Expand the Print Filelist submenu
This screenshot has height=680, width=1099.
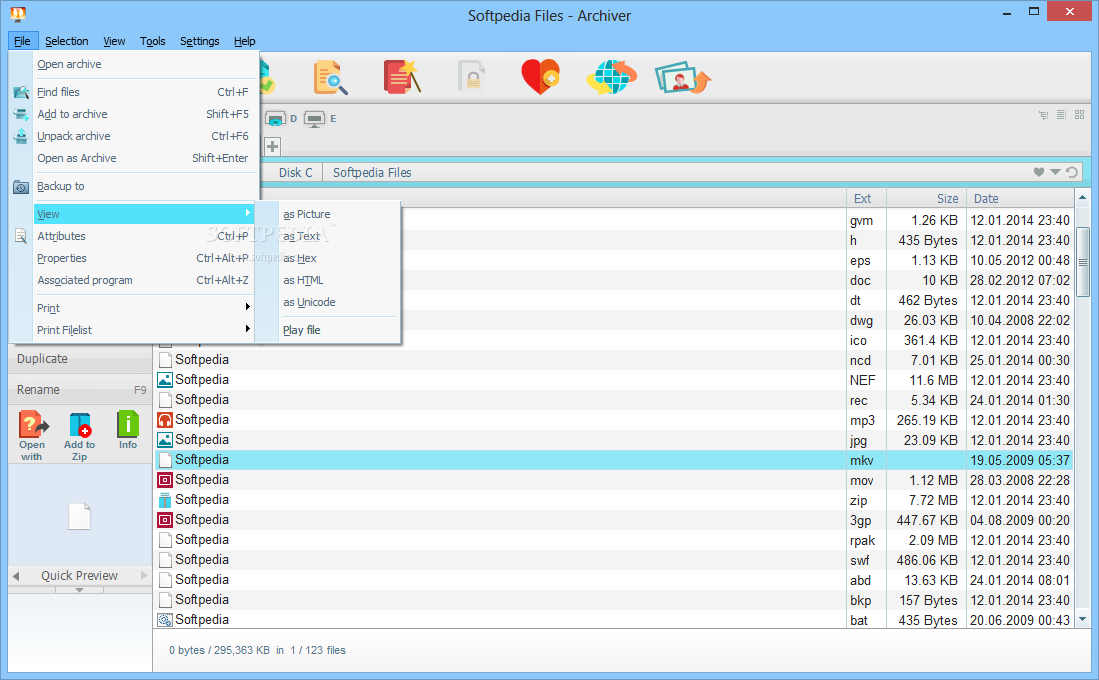pos(144,330)
